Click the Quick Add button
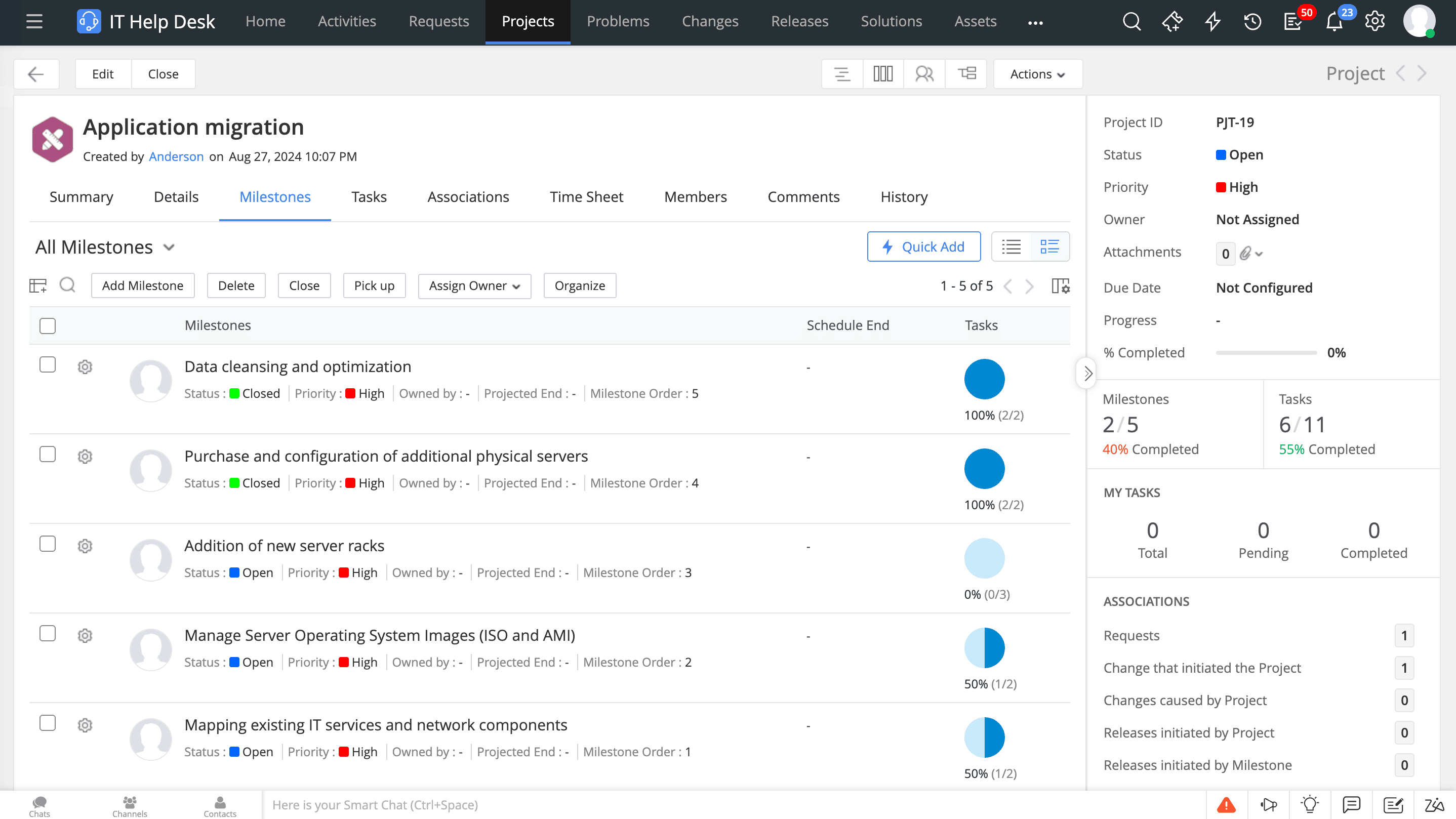This screenshot has width=1456, height=819. 923,247
